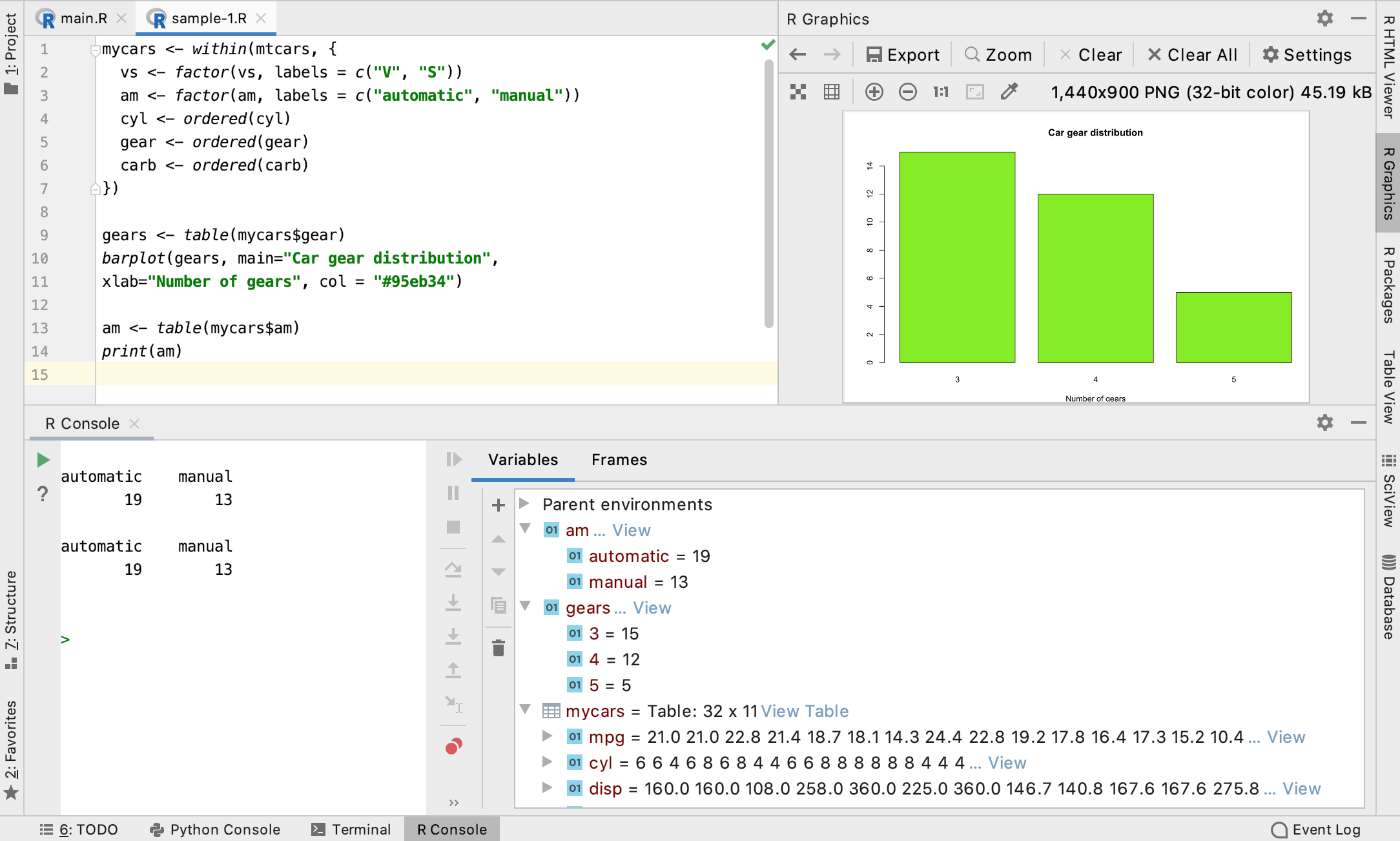Click the step over icon
Image resolution: width=1400 pixels, height=841 pixels.
tap(453, 569)
